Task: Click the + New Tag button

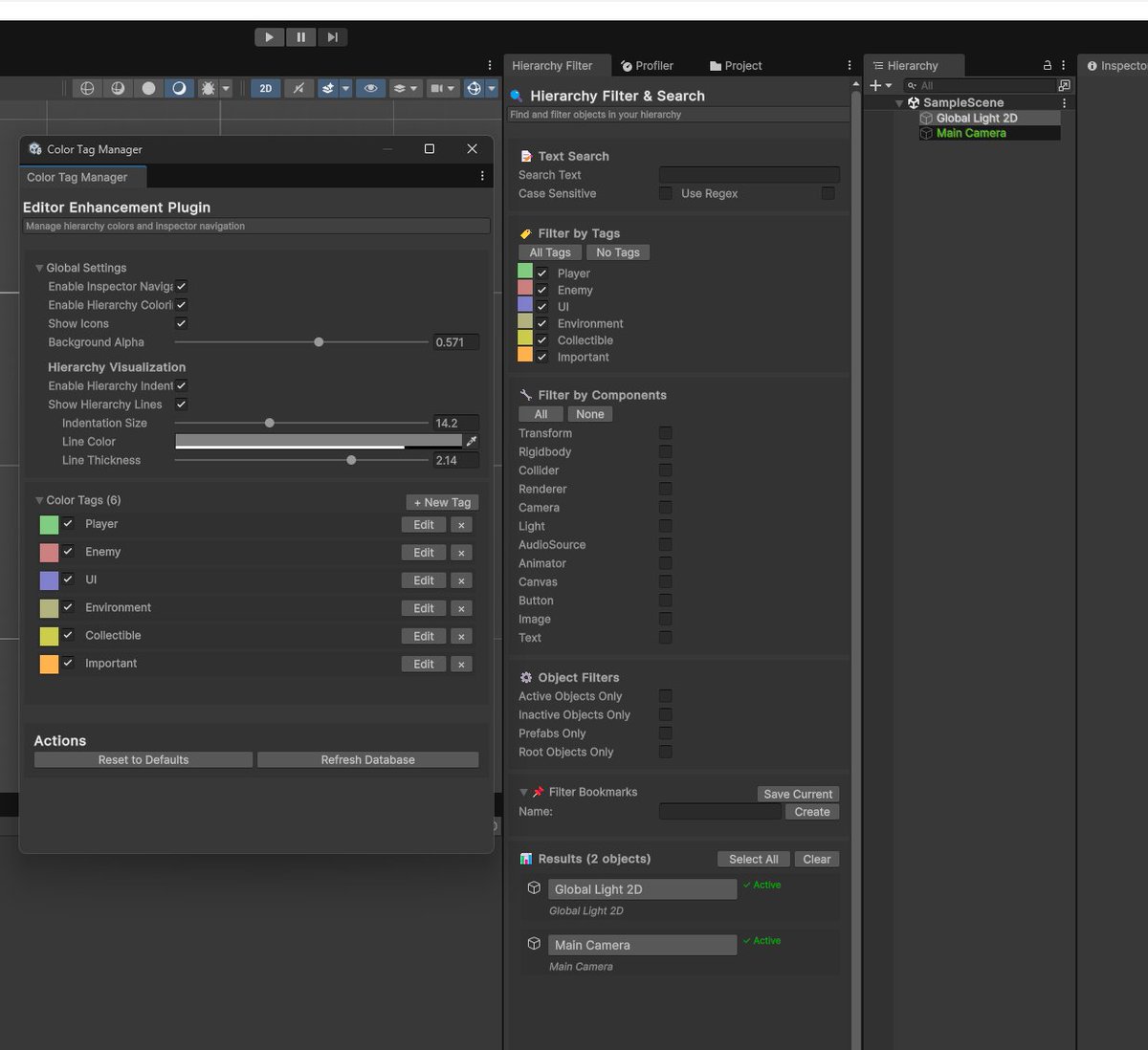Action: pyautogui.click(x=442, y=502)
